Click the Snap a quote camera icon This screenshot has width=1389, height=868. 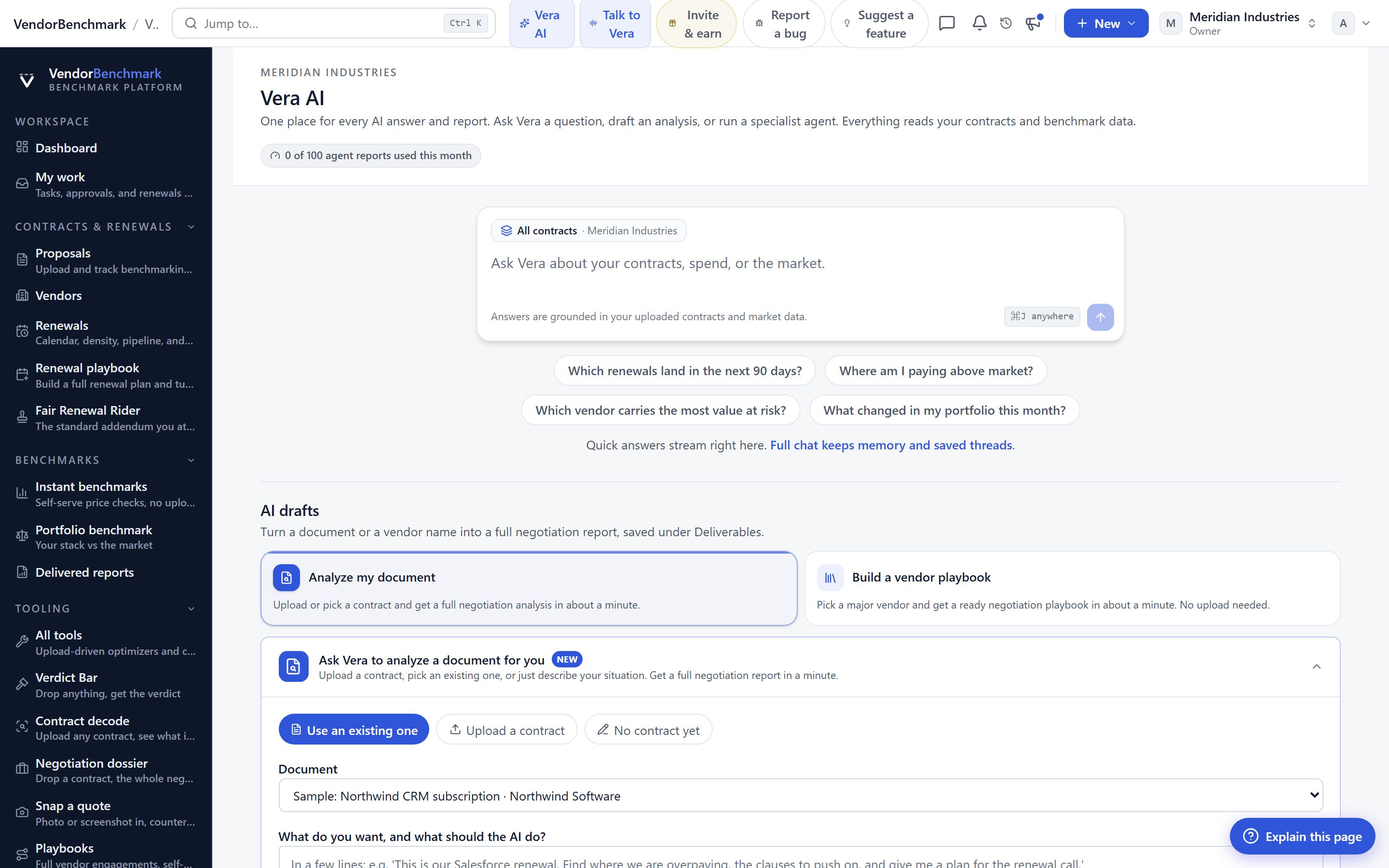[22, 813]
